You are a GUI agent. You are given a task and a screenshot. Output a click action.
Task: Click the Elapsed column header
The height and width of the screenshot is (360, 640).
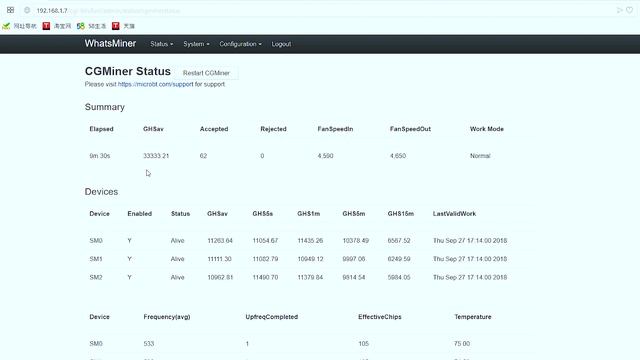point(101,129)
